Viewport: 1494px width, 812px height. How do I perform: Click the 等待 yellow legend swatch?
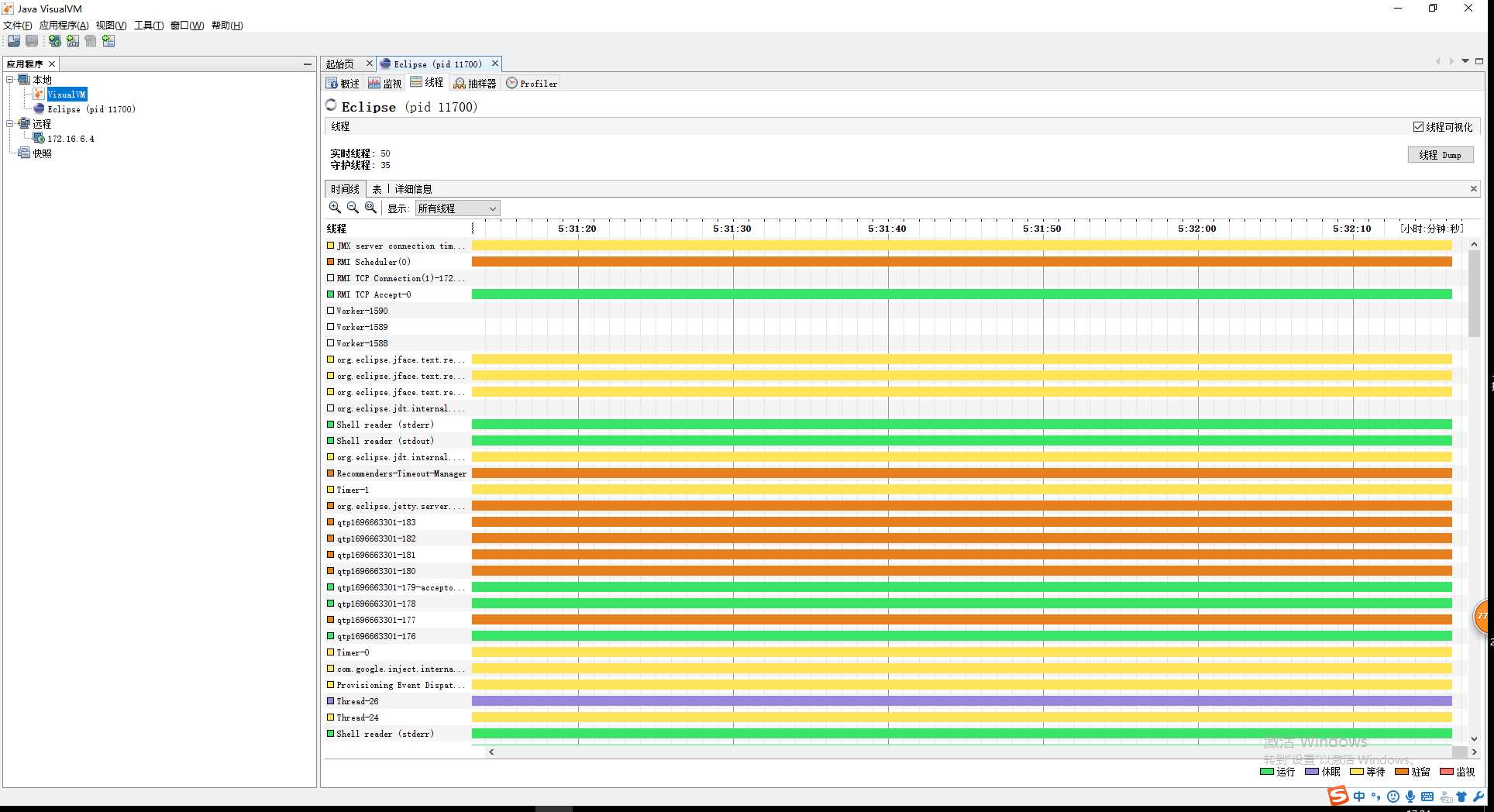point(1357,772)
